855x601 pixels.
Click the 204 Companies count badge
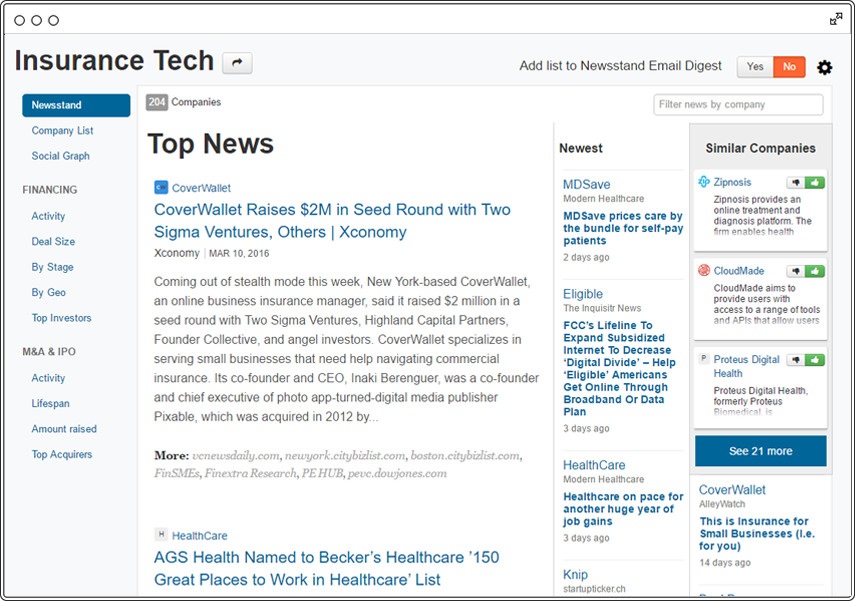156,102
